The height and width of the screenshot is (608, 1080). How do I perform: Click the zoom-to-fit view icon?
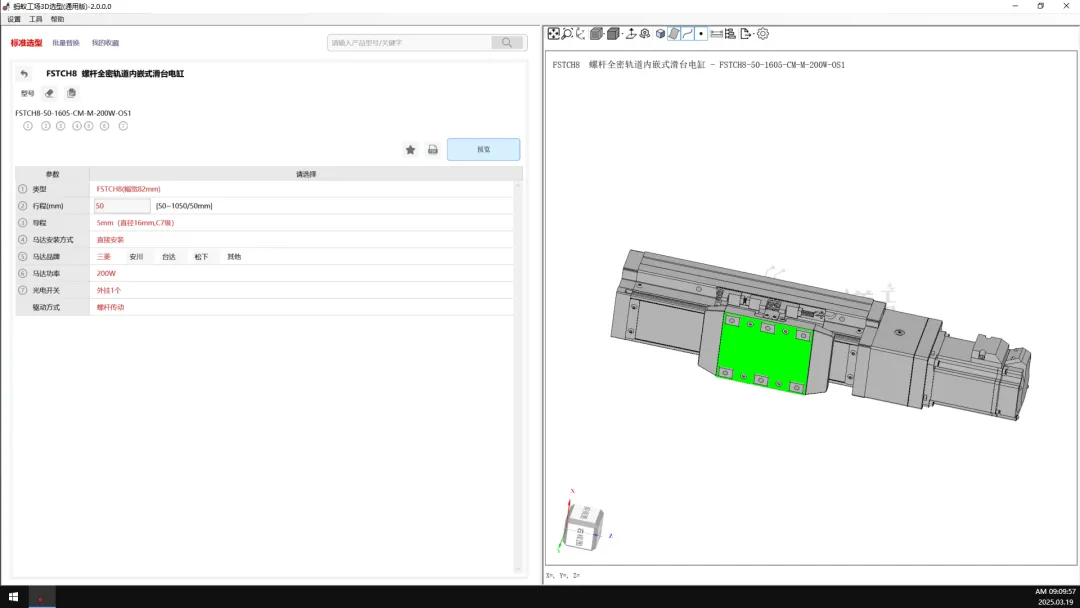(554, 34)
